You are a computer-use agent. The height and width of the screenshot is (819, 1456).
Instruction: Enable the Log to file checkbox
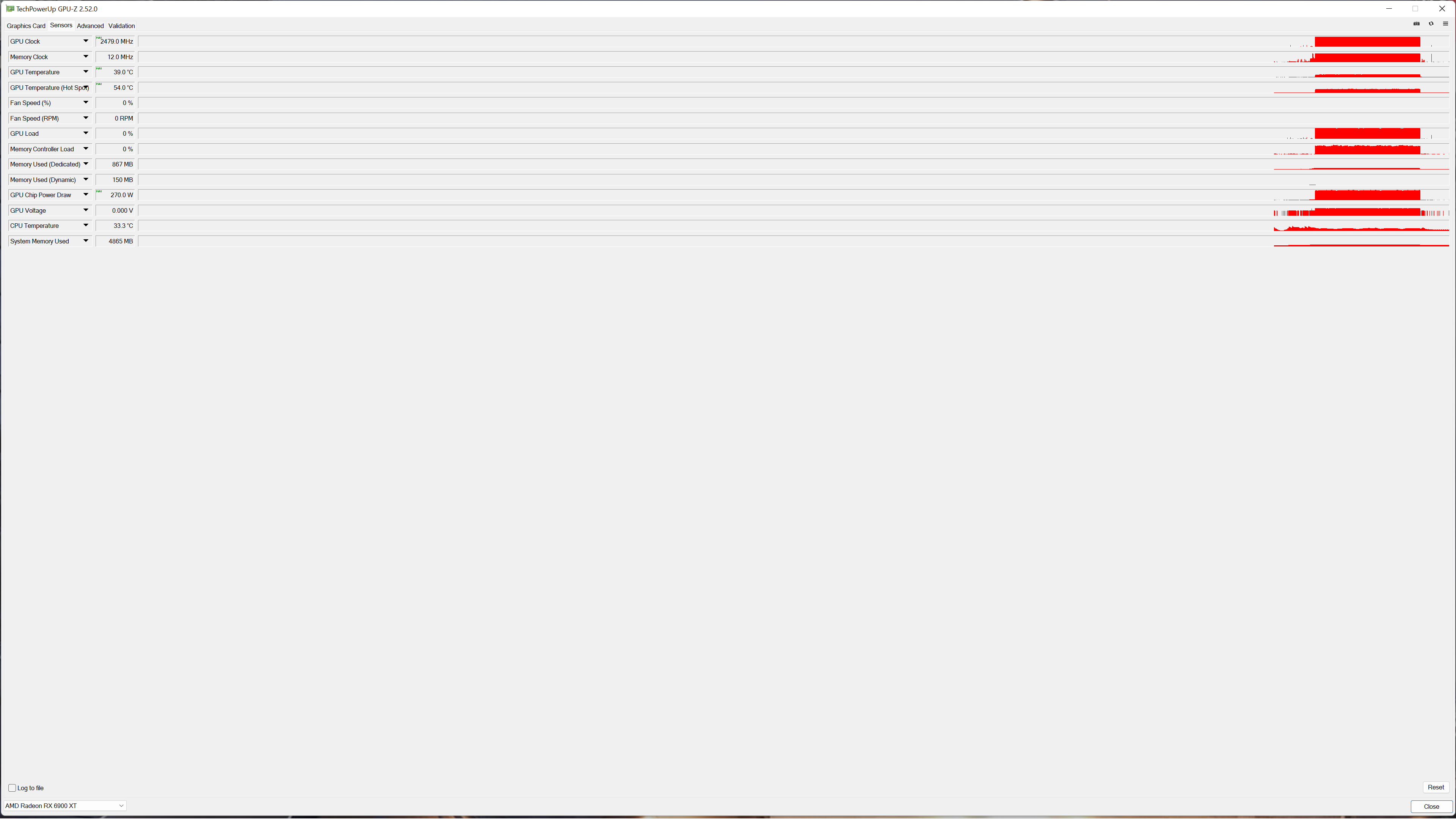[x=12, y=788]
